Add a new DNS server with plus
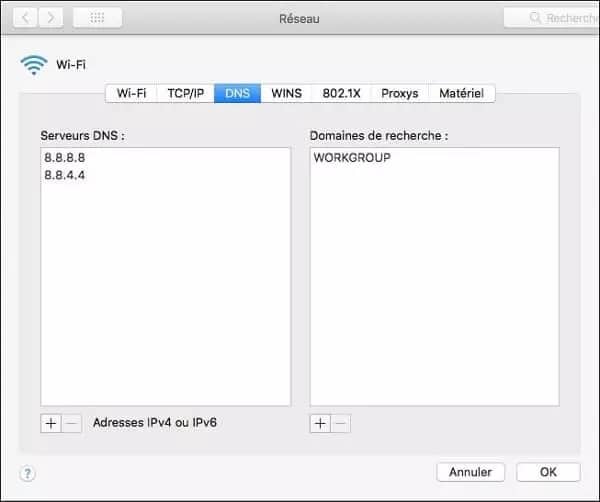The height and width of the screenshot is (502, 600). tap(51, 423)
